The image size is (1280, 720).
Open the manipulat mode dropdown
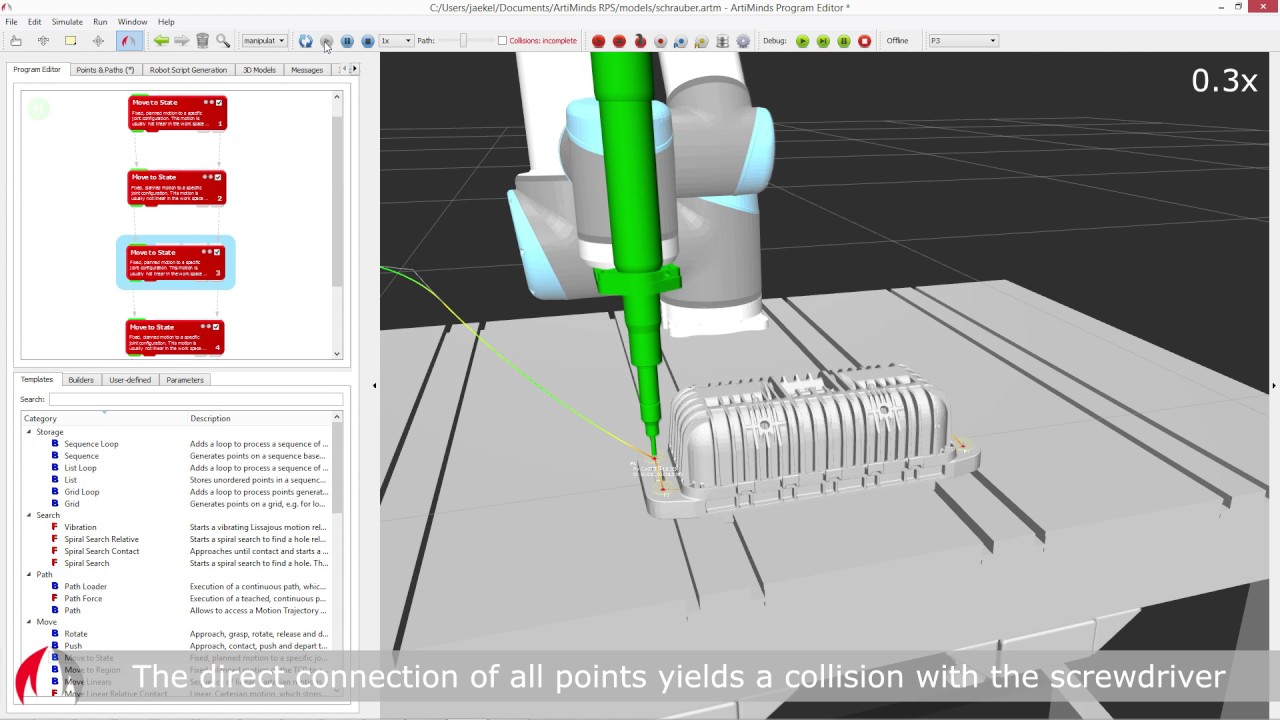(x=264, y=41)
